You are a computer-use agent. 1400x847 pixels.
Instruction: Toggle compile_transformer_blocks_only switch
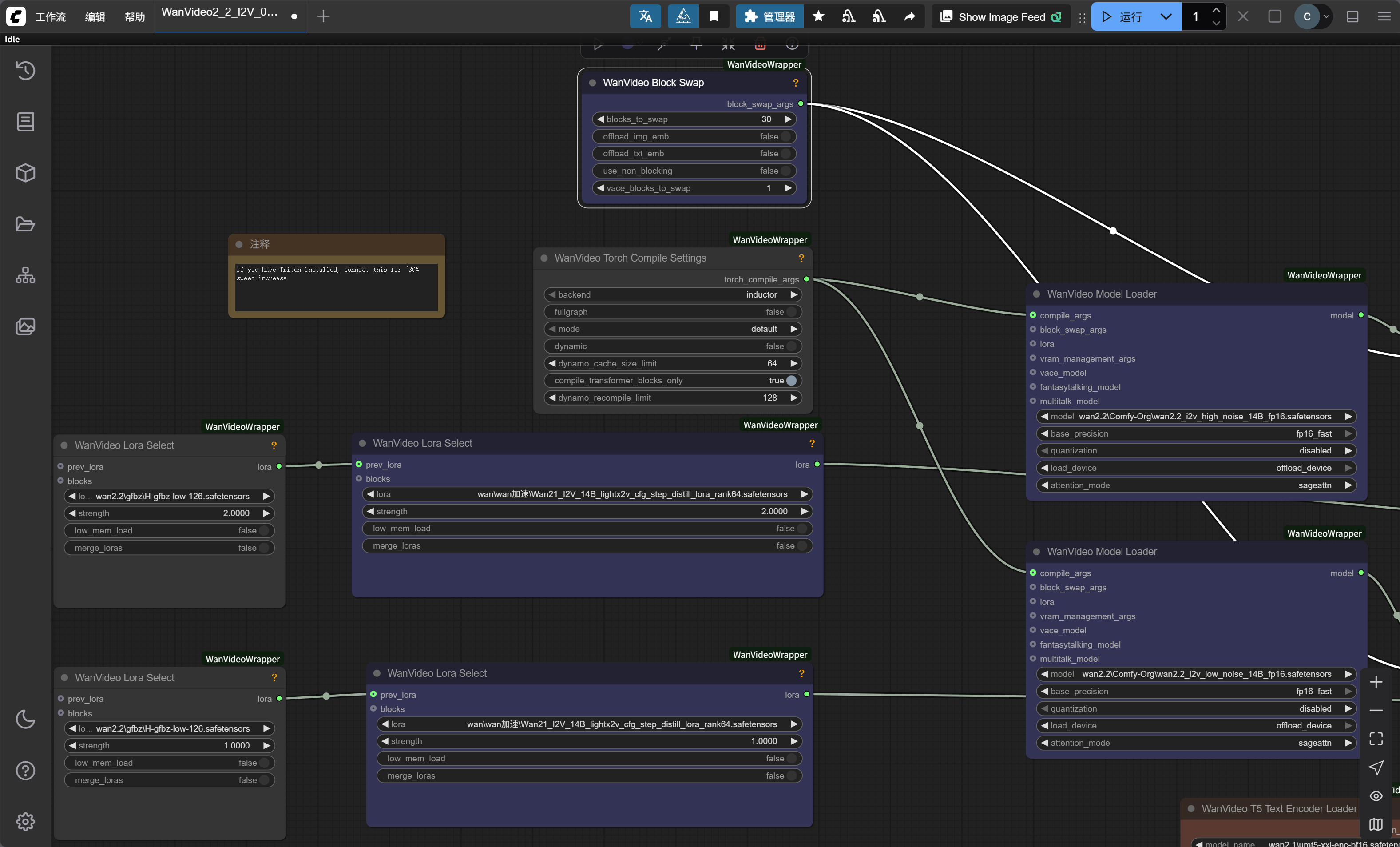point(791,380)
